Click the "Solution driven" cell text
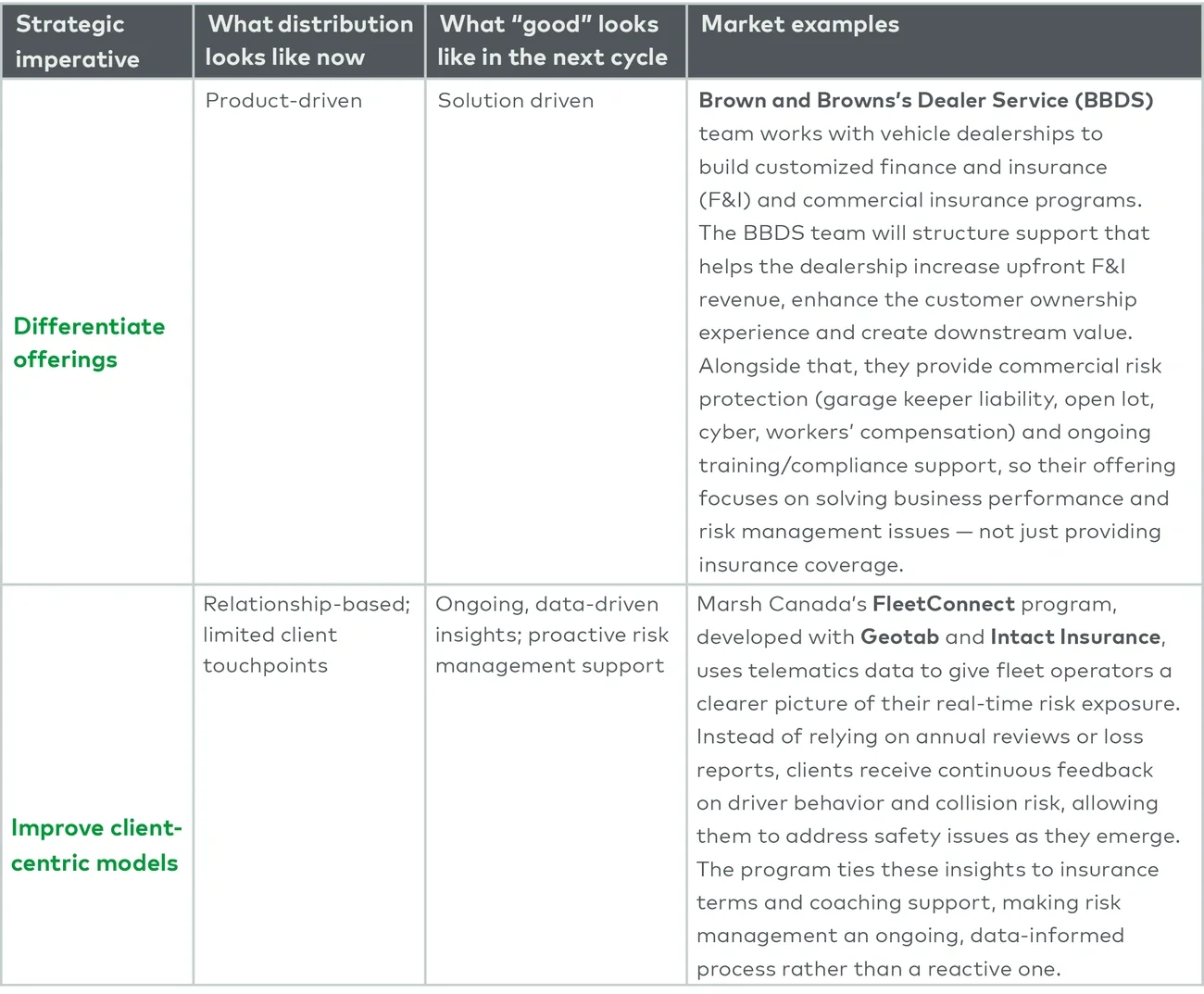The image size is (1204, 994). coord(515,101)
